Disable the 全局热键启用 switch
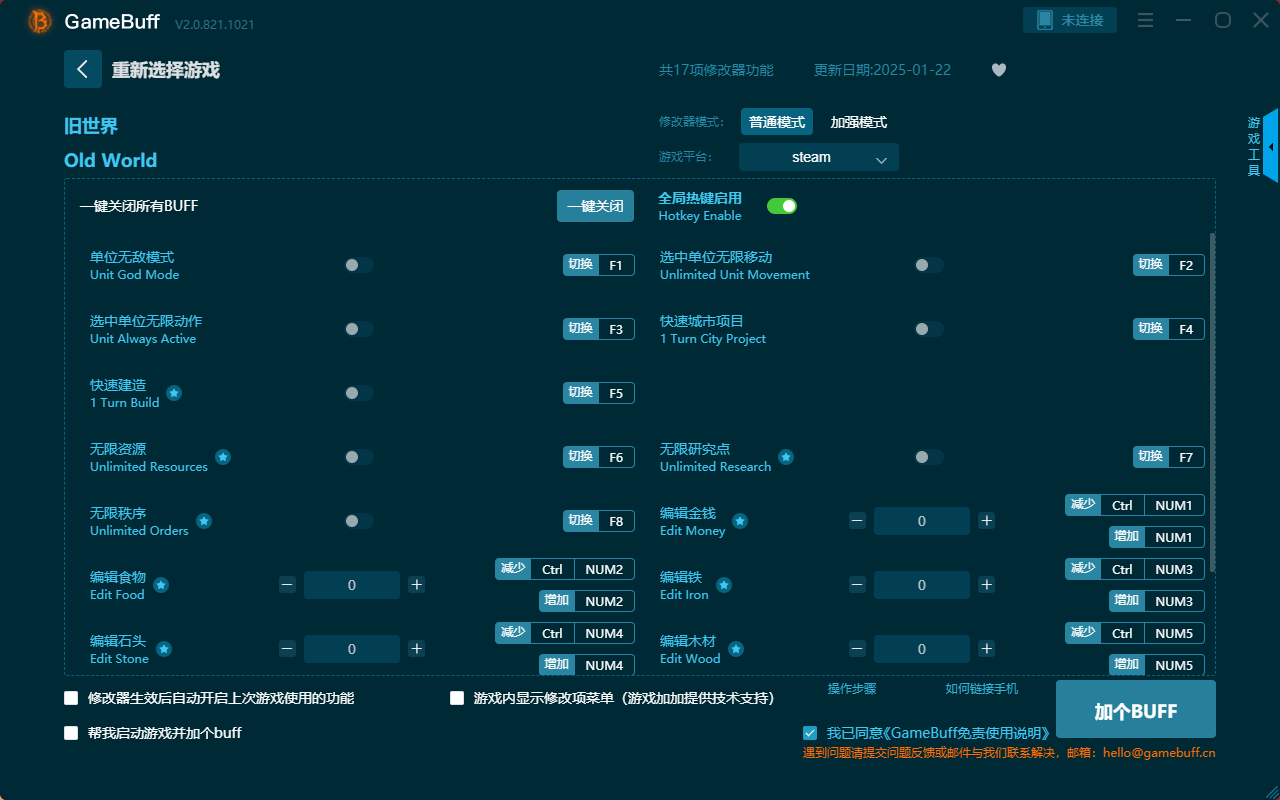 pos(782,205)
